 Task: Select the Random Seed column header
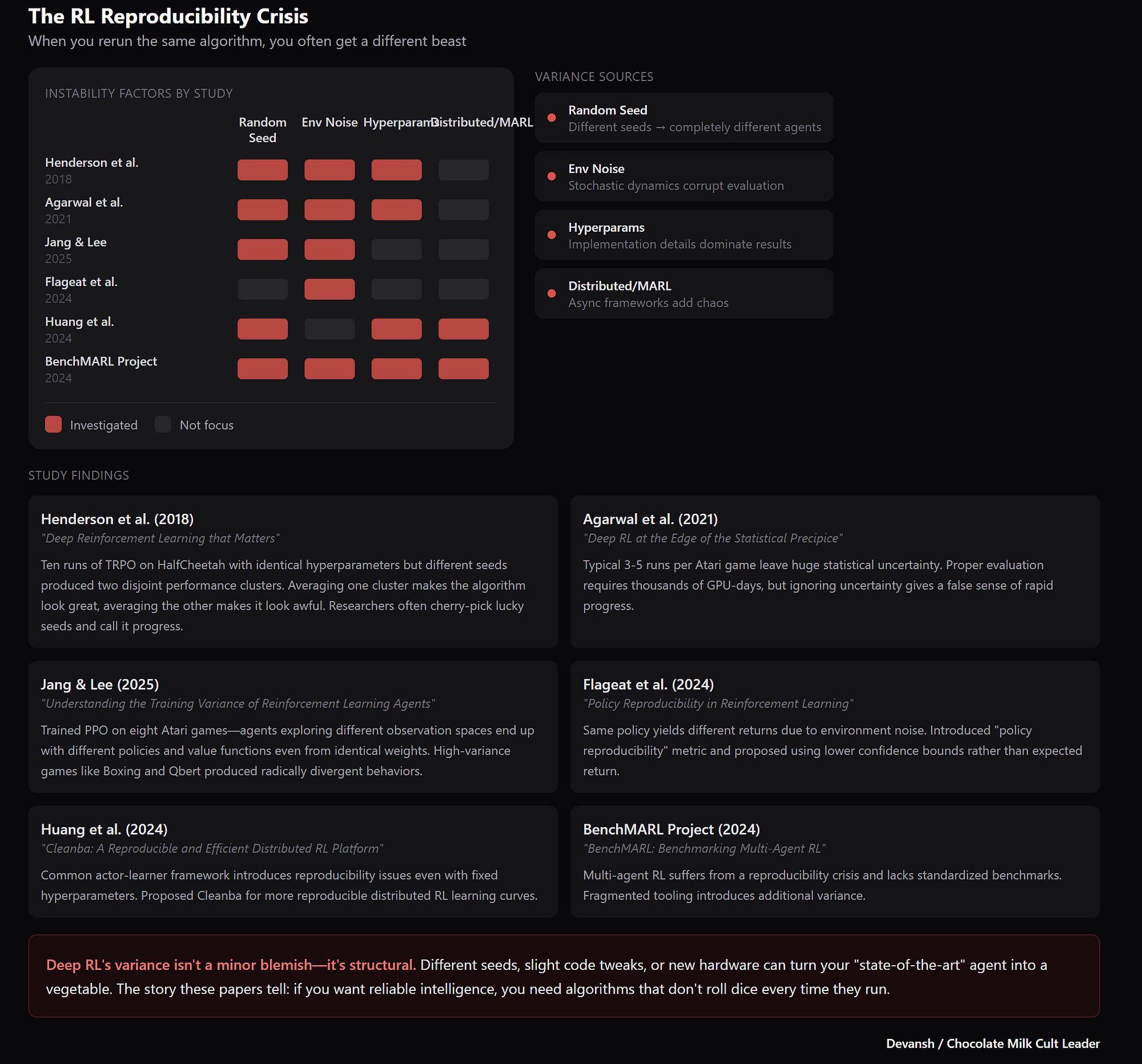(x=263, y=130)
